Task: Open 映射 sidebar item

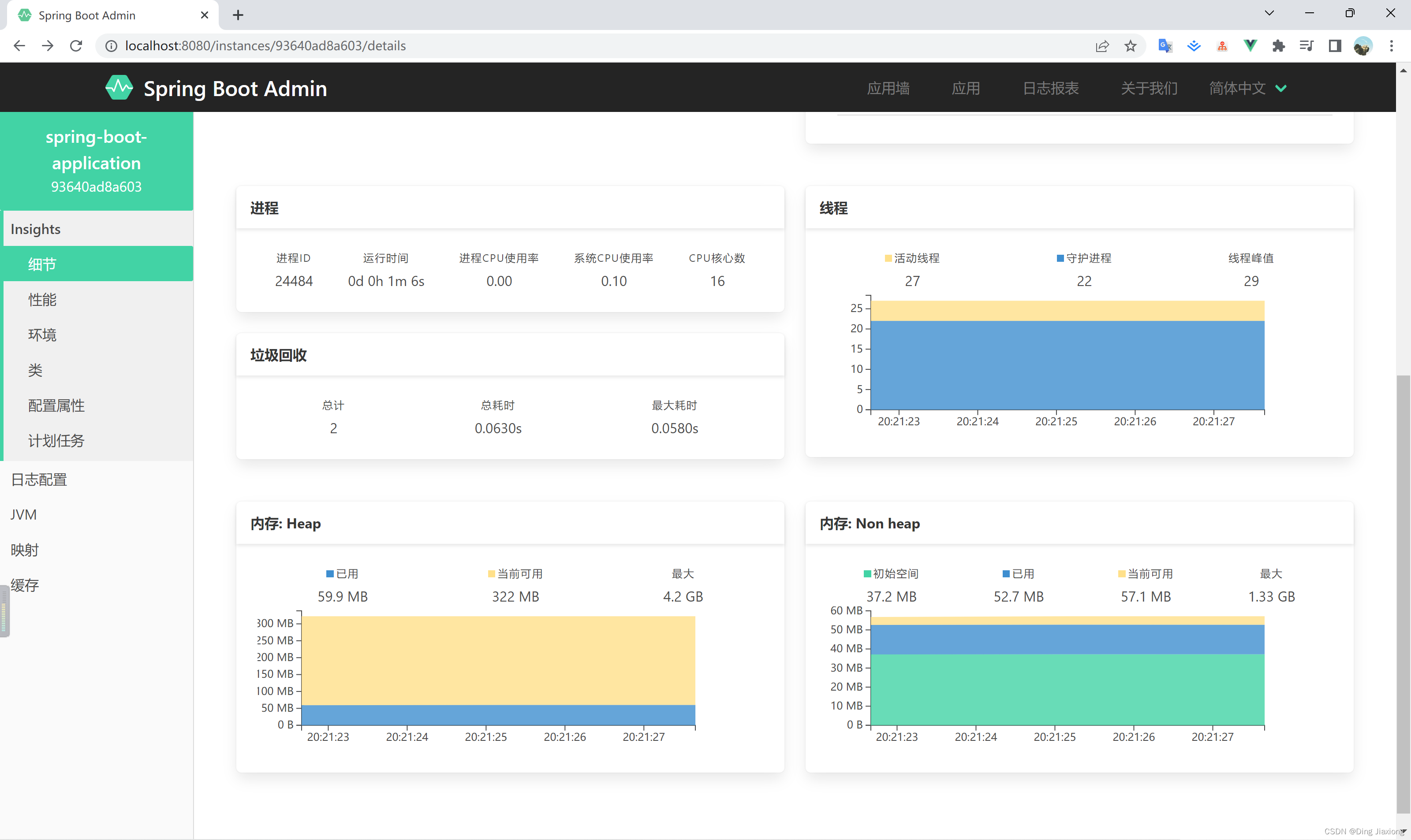Action: (x=96, y=550)
